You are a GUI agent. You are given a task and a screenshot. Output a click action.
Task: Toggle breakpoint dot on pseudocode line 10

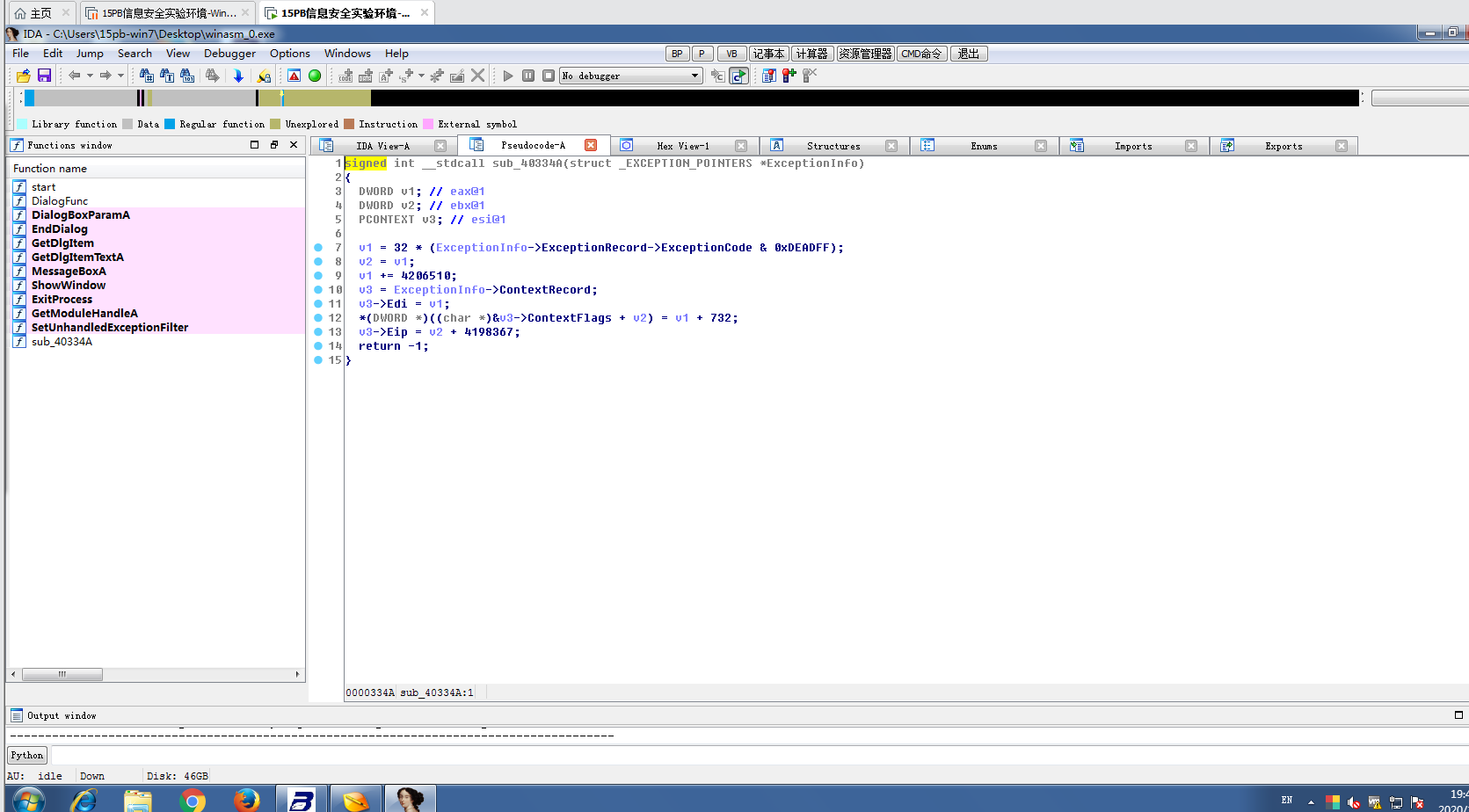tap(318, 290)
